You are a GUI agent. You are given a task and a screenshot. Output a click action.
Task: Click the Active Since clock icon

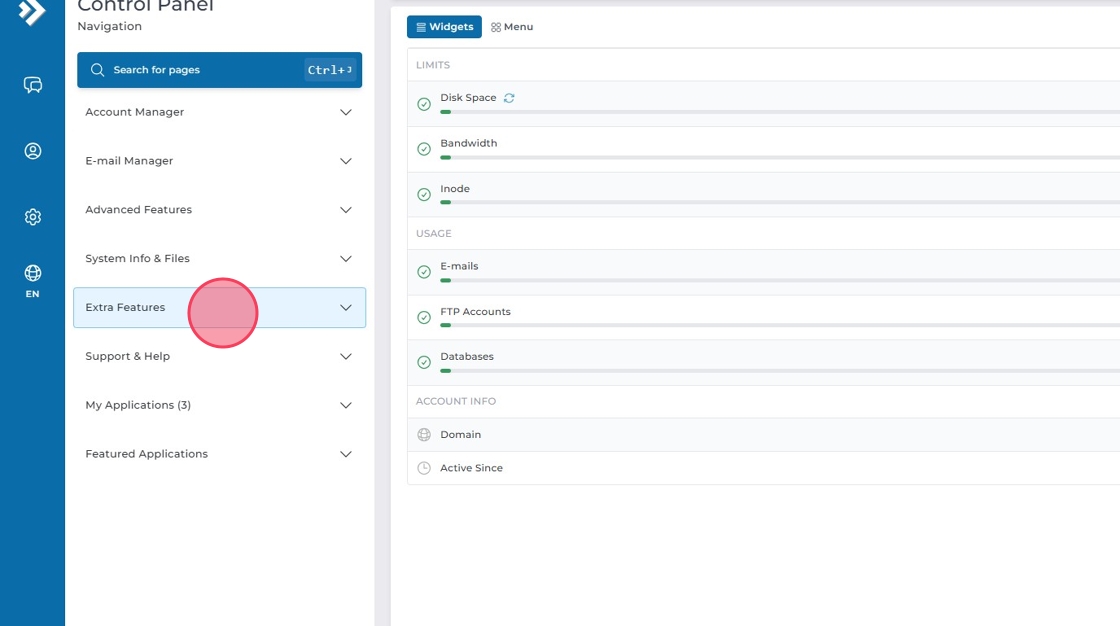(424, 468)
